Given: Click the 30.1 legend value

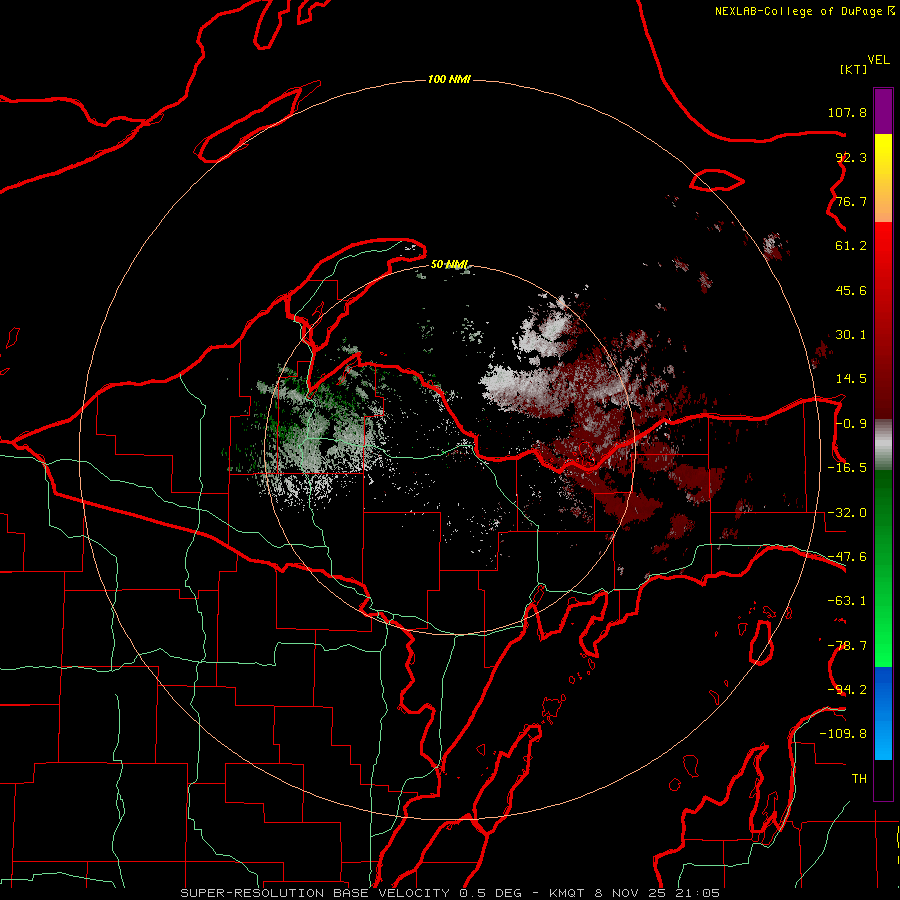Looking at the screenshot, I should 851,335.
